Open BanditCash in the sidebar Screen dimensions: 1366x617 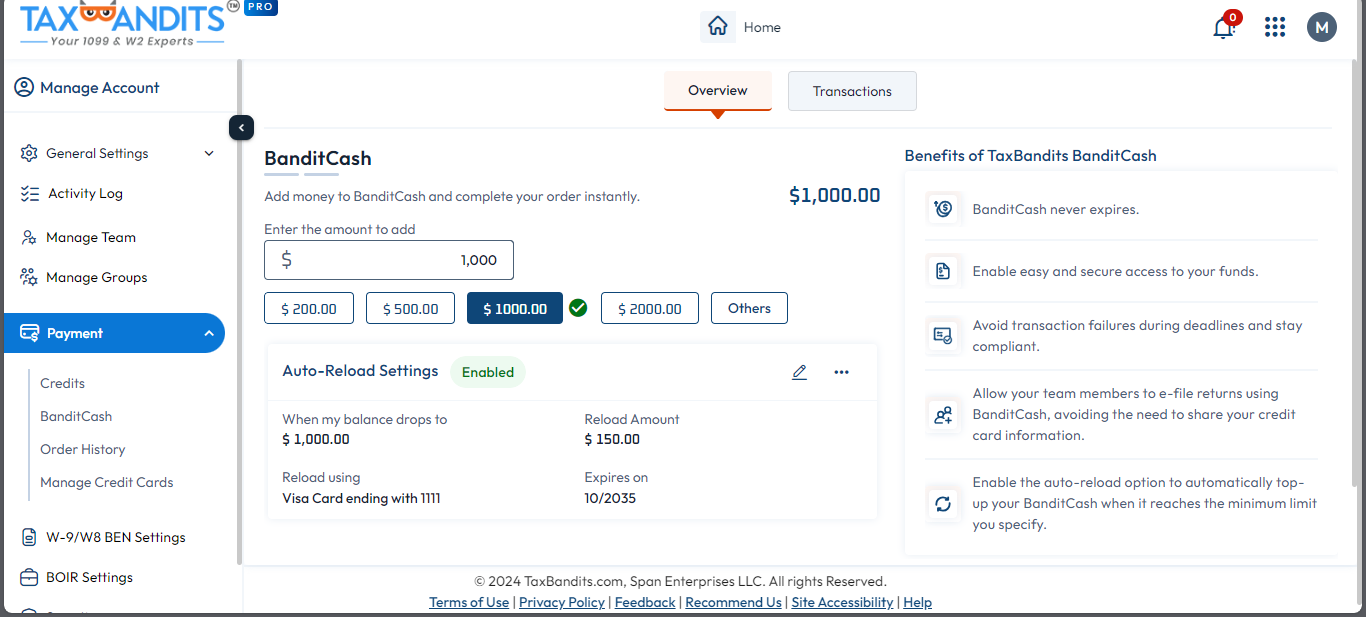click(x=76, y=416)
